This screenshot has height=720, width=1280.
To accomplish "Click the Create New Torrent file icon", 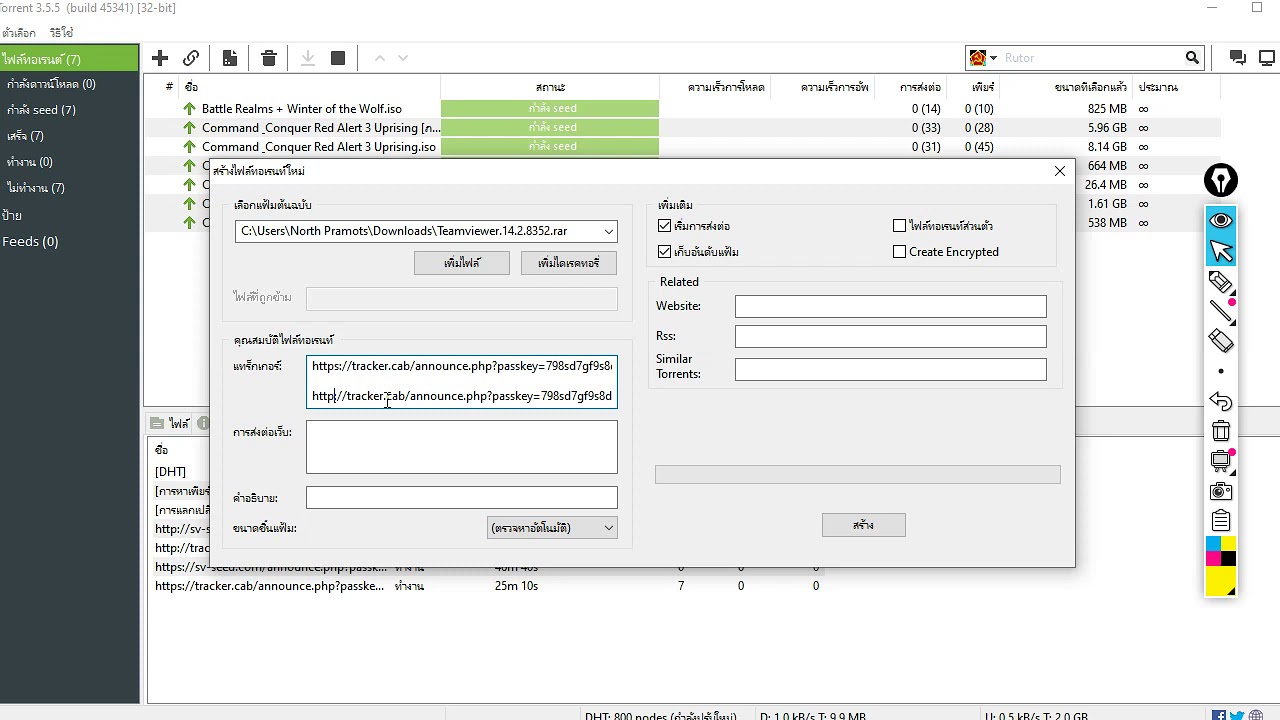I will [x=230, y=58].
